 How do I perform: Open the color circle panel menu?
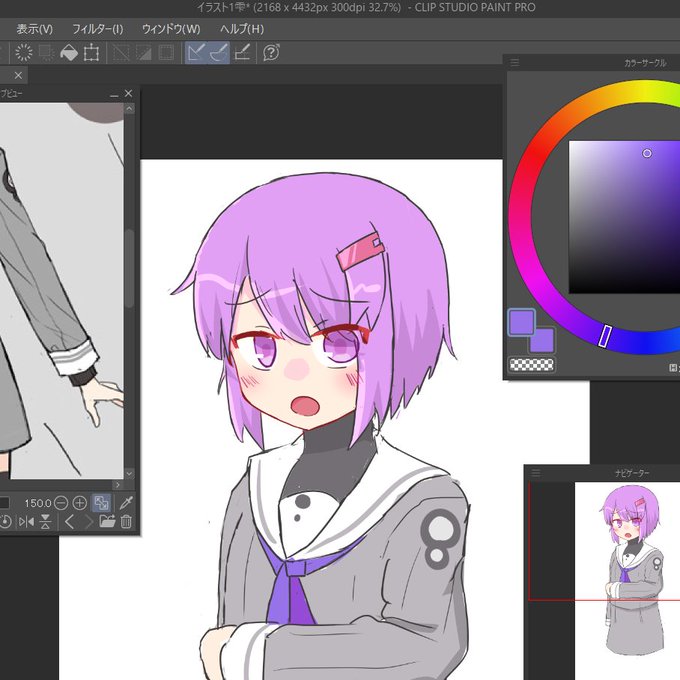(x=515, y=62)
